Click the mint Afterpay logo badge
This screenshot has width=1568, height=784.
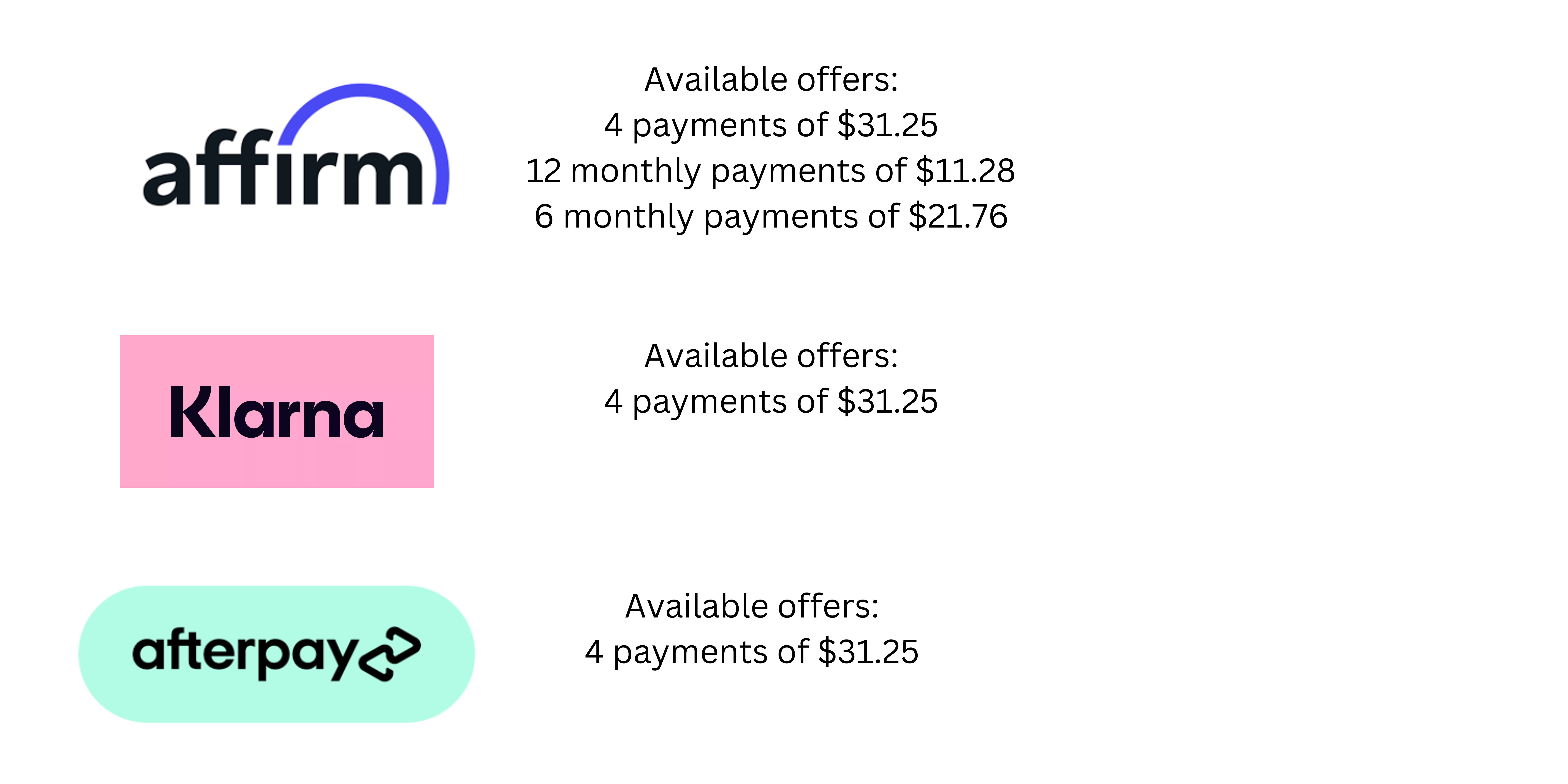(277, 654)
